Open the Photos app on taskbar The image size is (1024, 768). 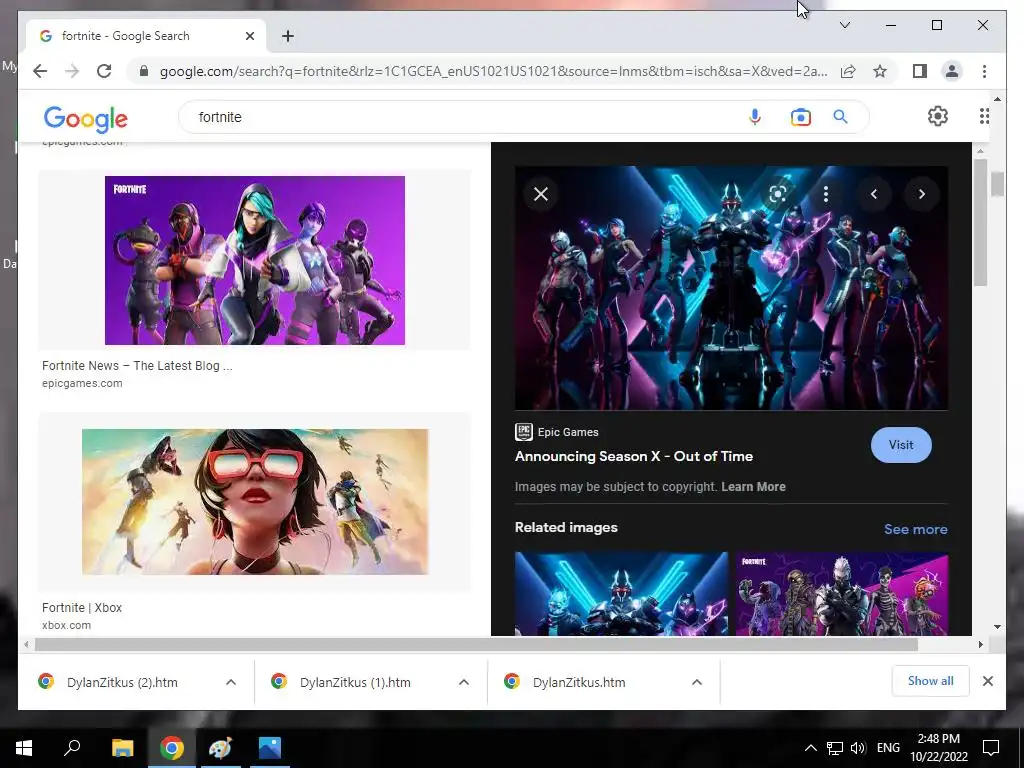269,748
